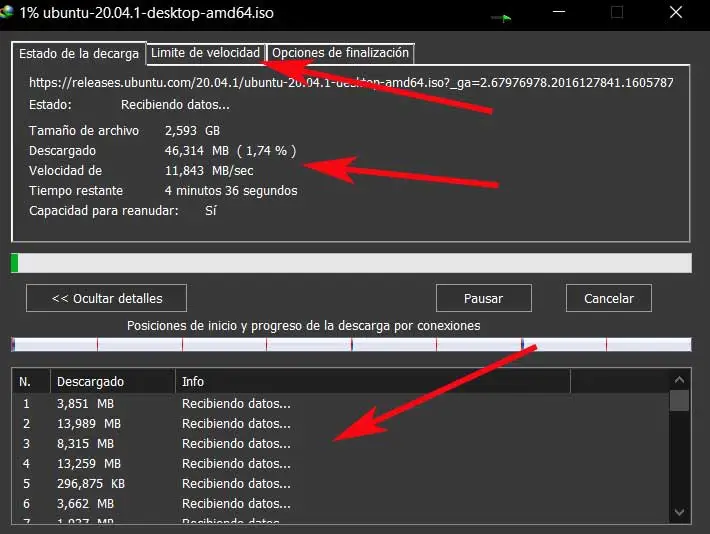Switch to Estado de la decarga tab

point(79,53)
